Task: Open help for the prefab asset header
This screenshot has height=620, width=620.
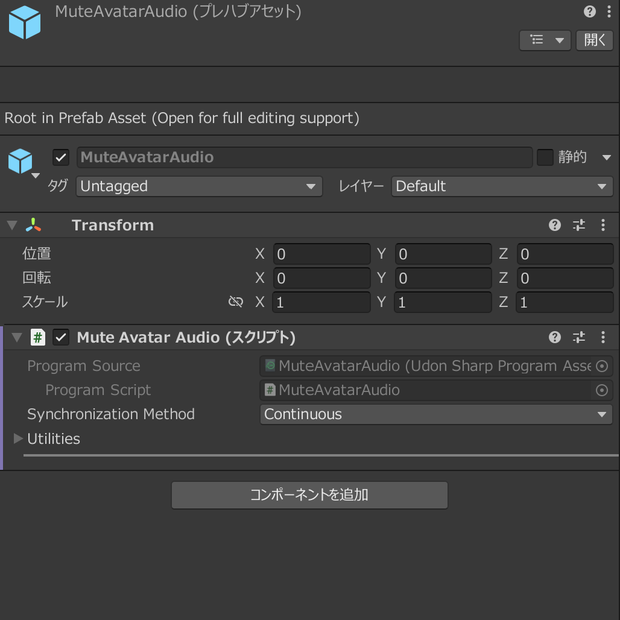Action: pyautogui.click(x=590, y=11)
